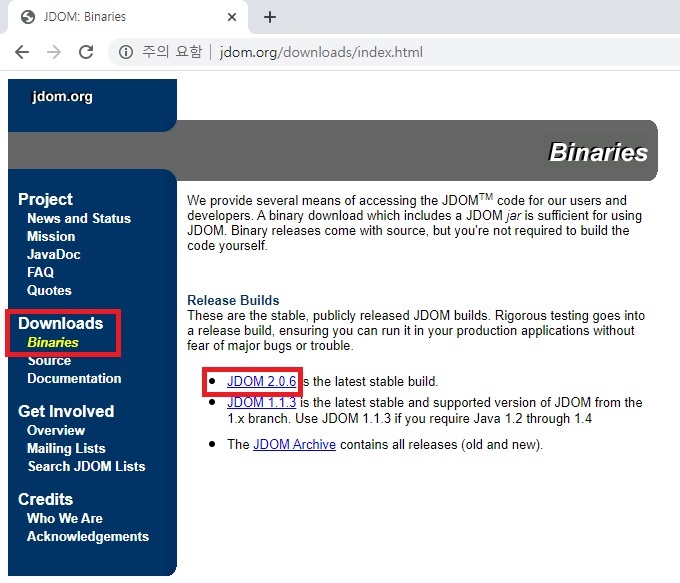Select Binaries under Downloads
680x583 pixels.
point(53,343)
